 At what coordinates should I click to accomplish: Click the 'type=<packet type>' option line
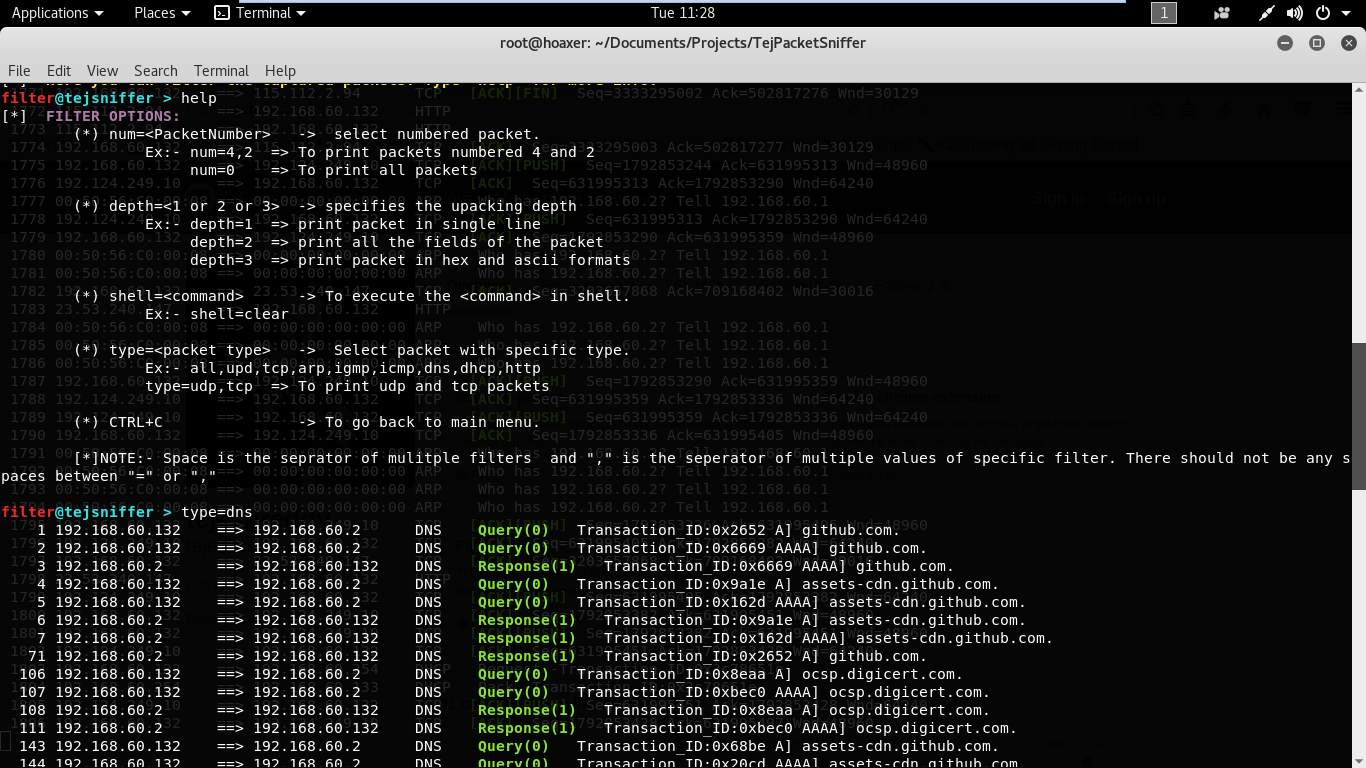(x=352, y=350)
